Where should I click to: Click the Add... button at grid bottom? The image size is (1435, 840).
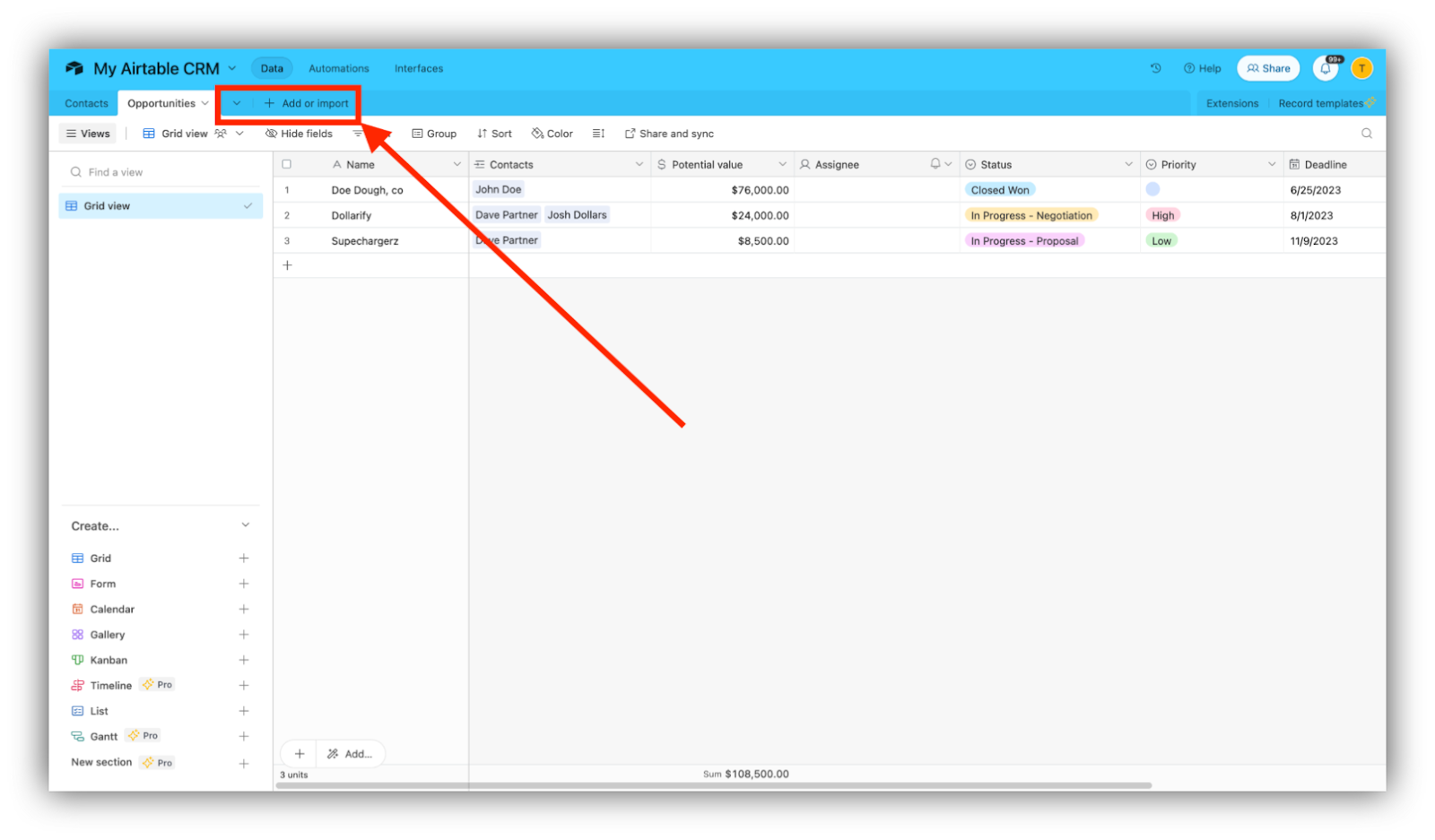click(x=350, y=754)
